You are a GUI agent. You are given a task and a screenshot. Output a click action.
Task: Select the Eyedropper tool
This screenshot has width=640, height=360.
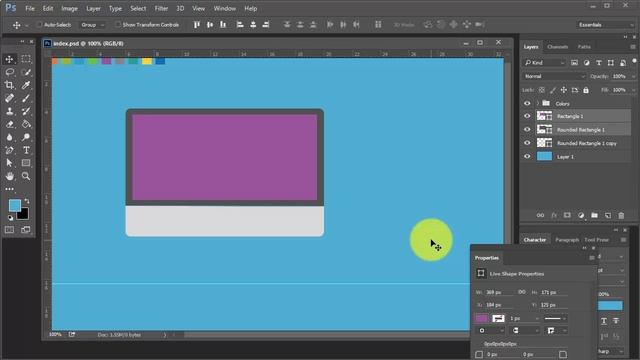pos(26,85)
